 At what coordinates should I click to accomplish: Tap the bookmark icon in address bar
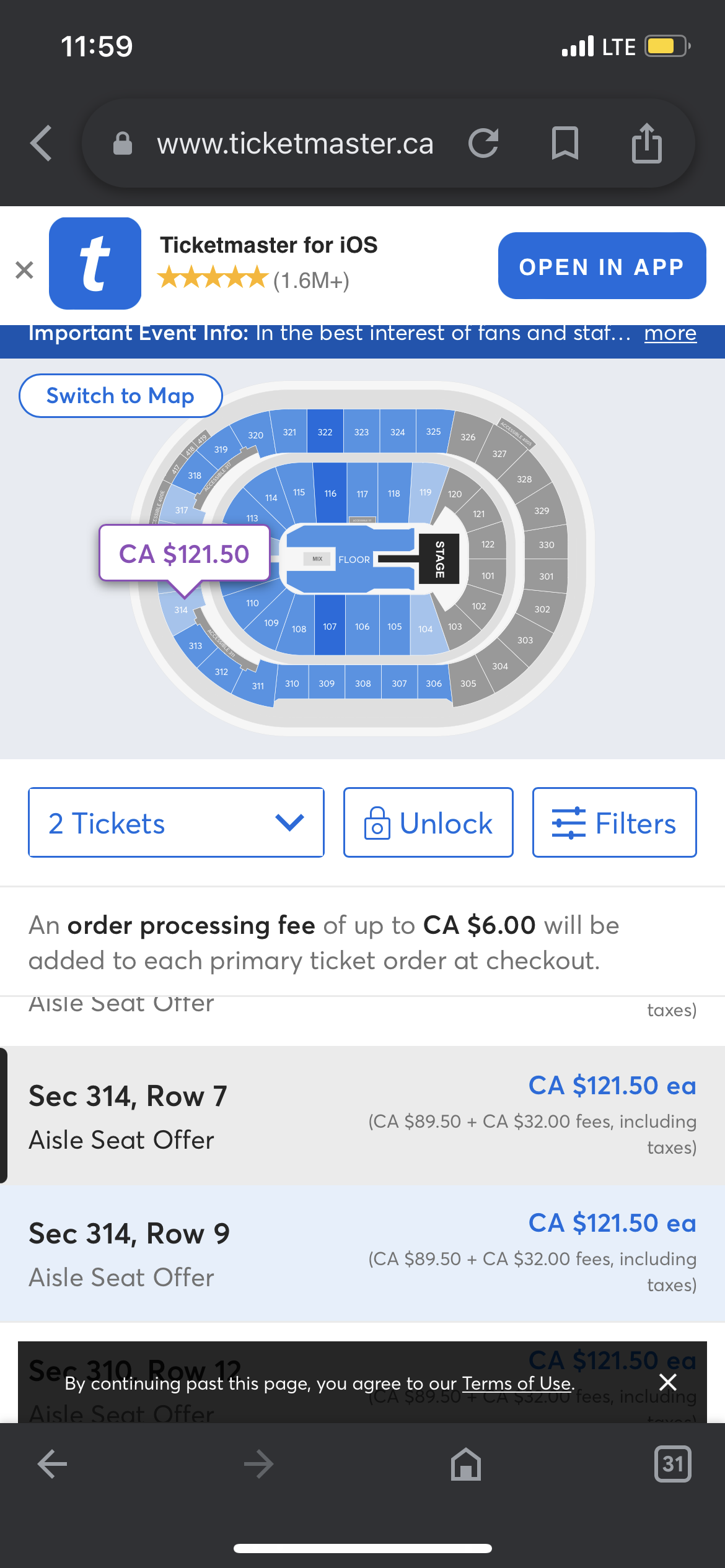pyautogui.click(x=565, y=143)
